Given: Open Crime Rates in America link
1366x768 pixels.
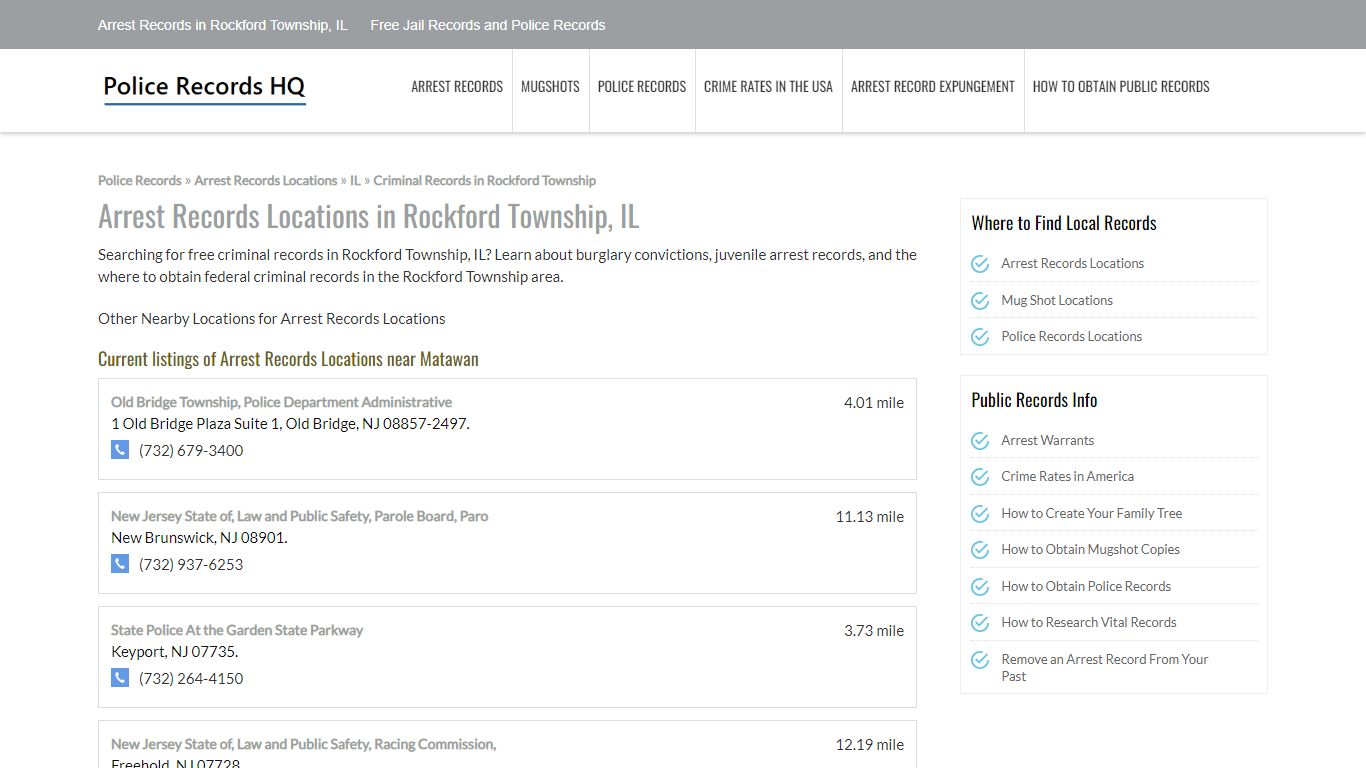Looking at the screenshot, I should (x=1067, y=477).
